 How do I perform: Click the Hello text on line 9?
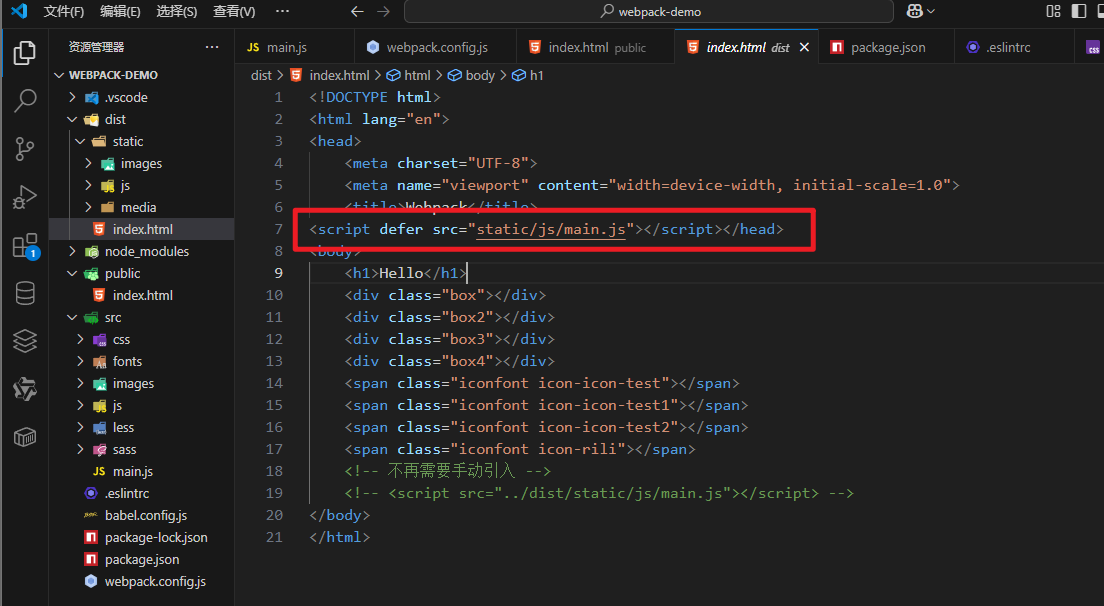(401, 273)
